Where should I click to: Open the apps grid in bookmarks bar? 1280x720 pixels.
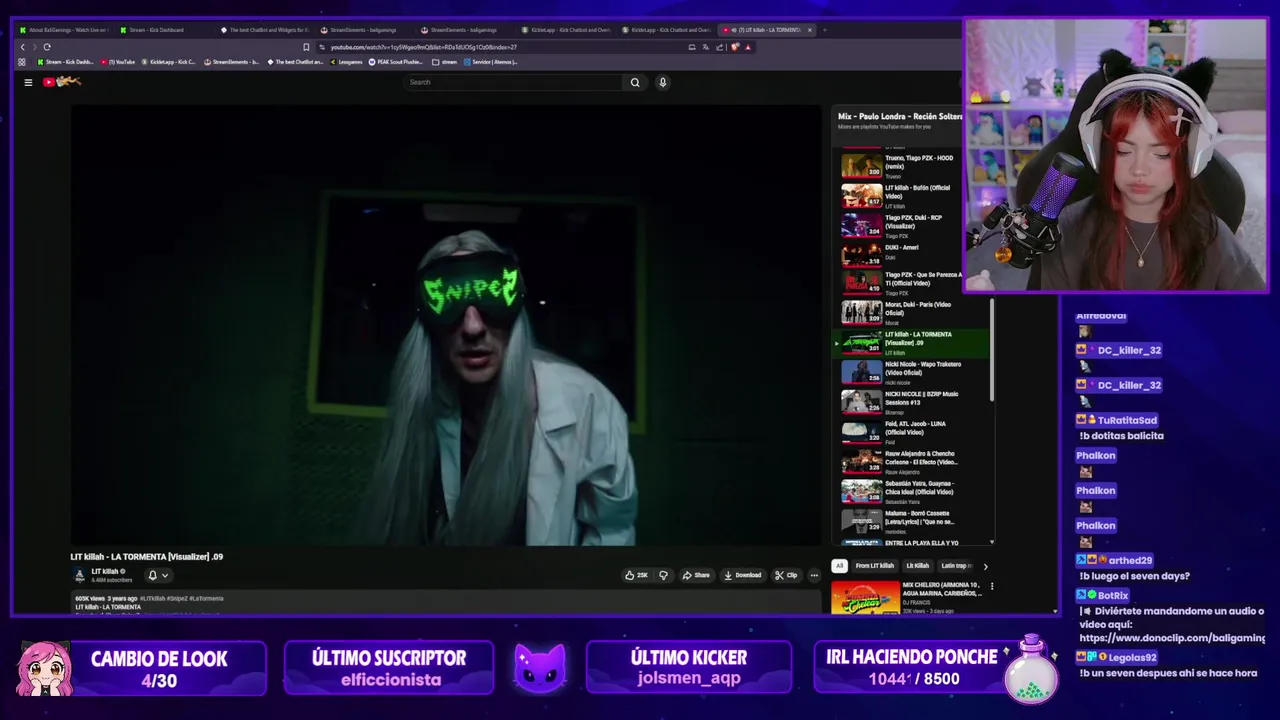pyautogui.click(x=22, y=62)
